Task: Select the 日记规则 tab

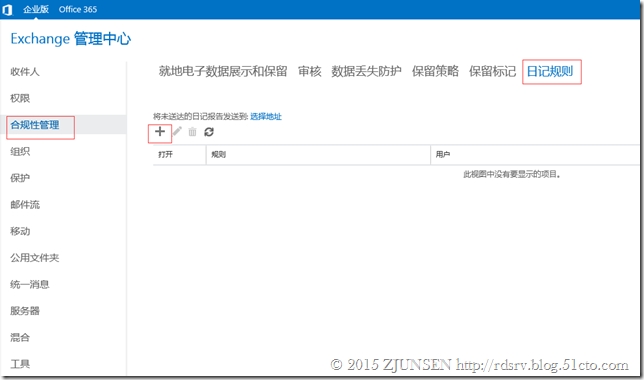Action: pyautogui.click(x=550, y=71)
